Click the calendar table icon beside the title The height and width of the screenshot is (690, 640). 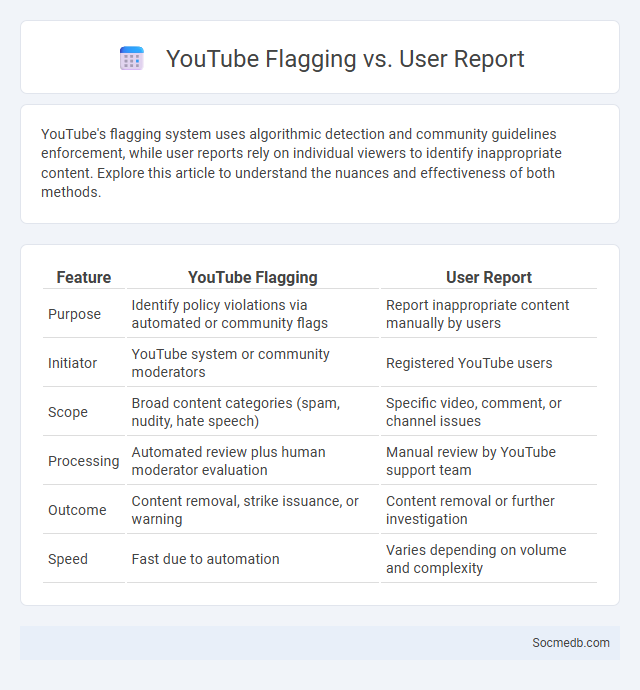[132, 59]
